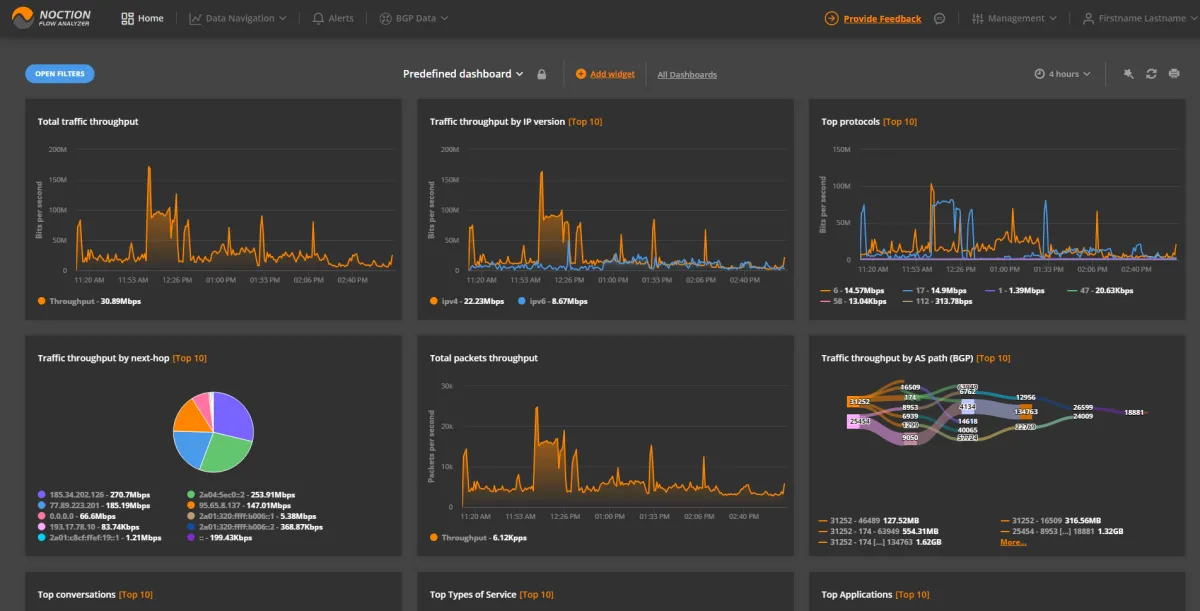Click node 31252 in AS path diagram
Image resolution: width=1200 pixels, height=611 pixels.
click(x=859, y=401)
